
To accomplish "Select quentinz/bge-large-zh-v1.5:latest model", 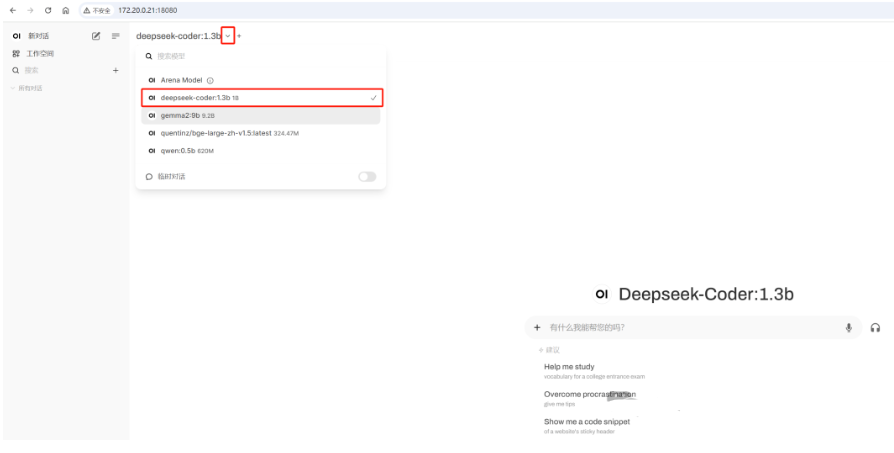I will (261, 133).
